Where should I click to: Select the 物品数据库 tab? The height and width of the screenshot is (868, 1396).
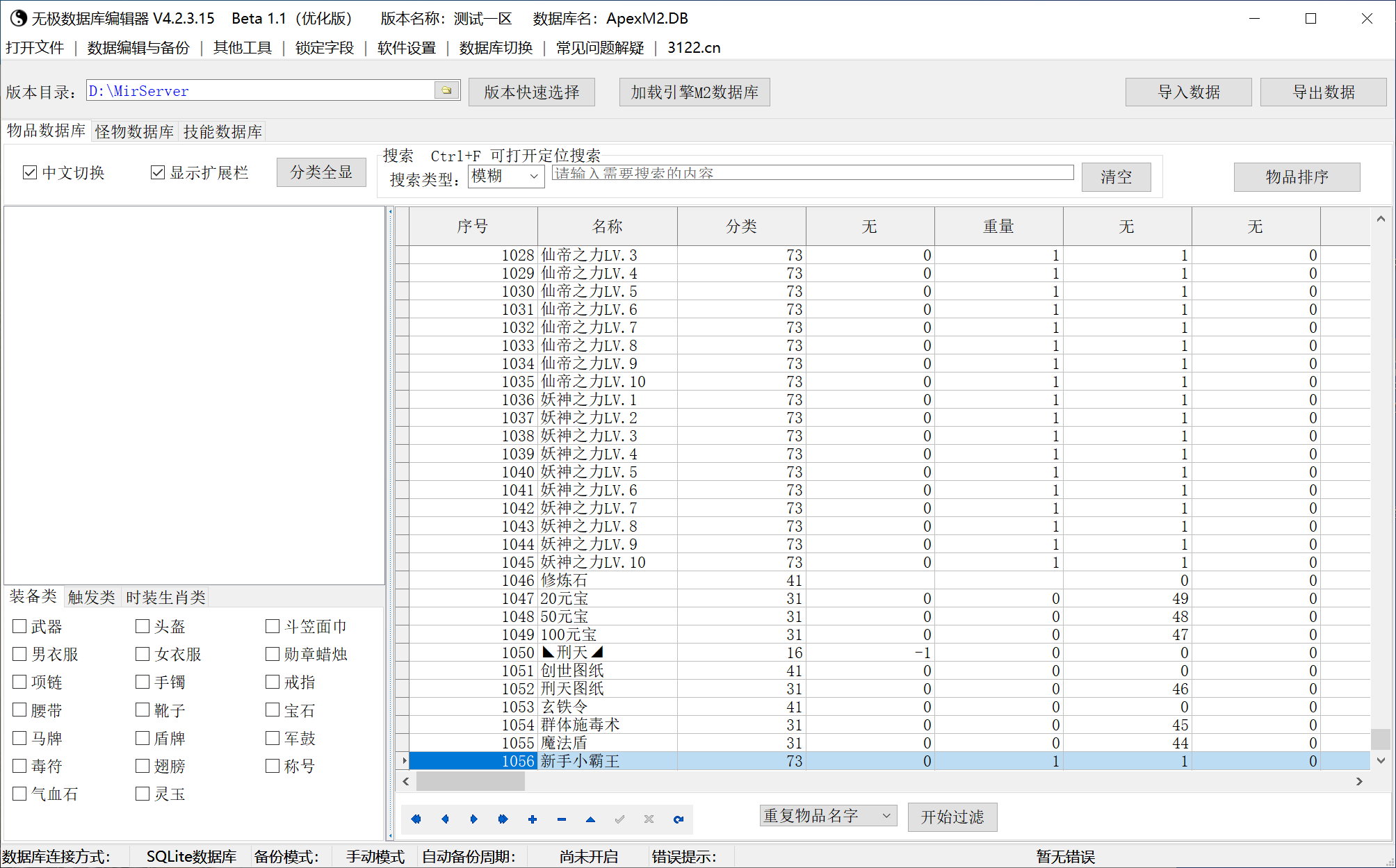click(x=47, y=131)
